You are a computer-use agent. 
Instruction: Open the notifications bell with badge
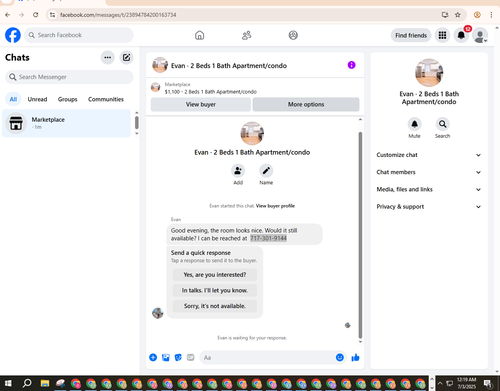[461, 35]
